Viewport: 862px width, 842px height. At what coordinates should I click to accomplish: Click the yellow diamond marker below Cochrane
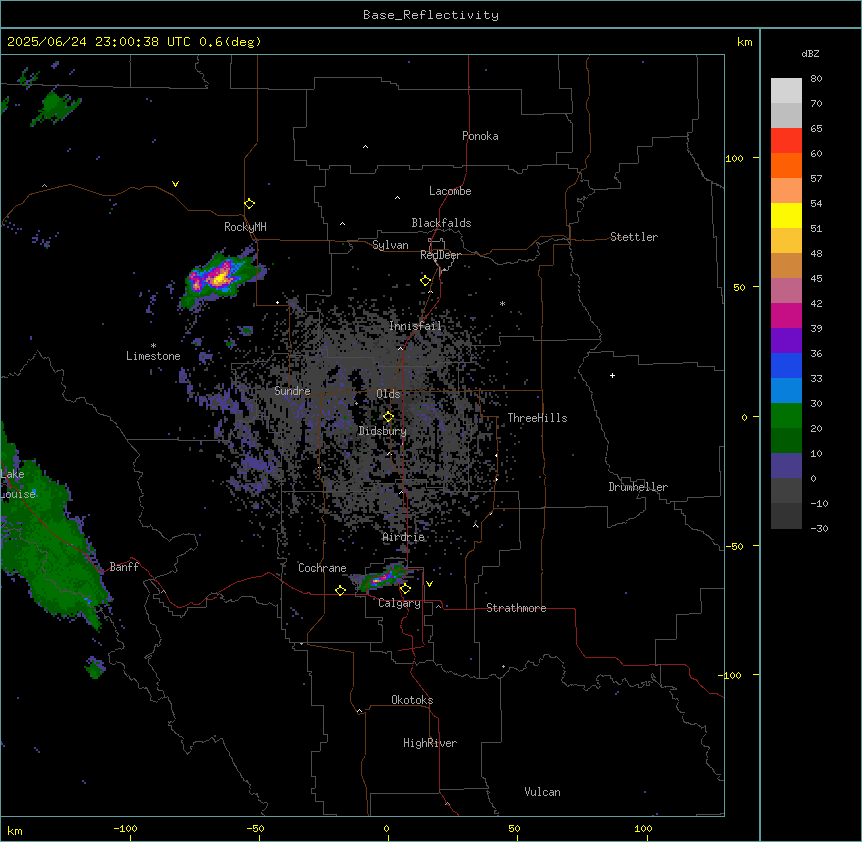pos(340,590)
